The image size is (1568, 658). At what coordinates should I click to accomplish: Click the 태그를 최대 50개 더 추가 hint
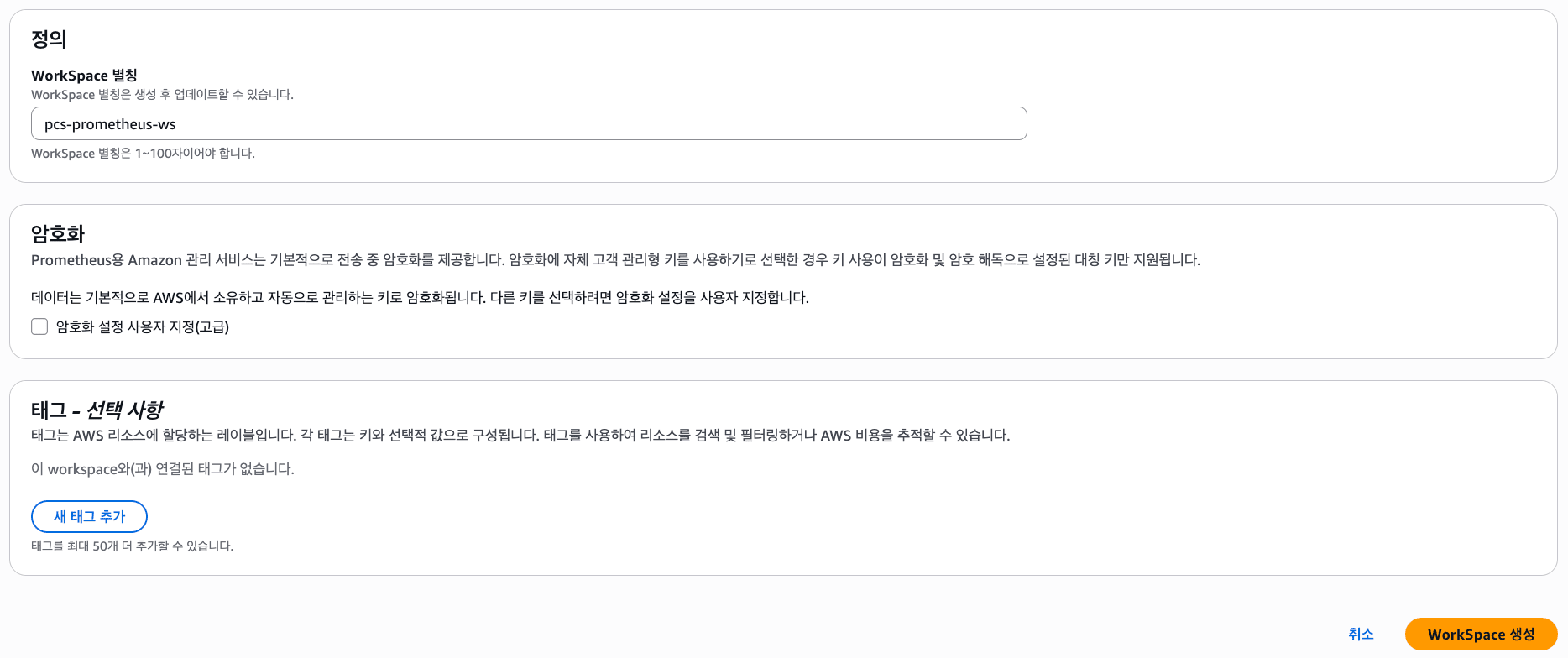(x=132, y=546)
